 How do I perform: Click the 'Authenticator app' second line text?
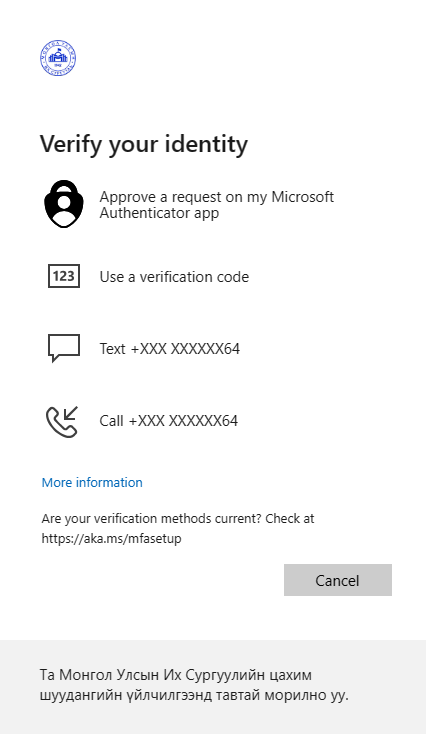pos(159,213)
